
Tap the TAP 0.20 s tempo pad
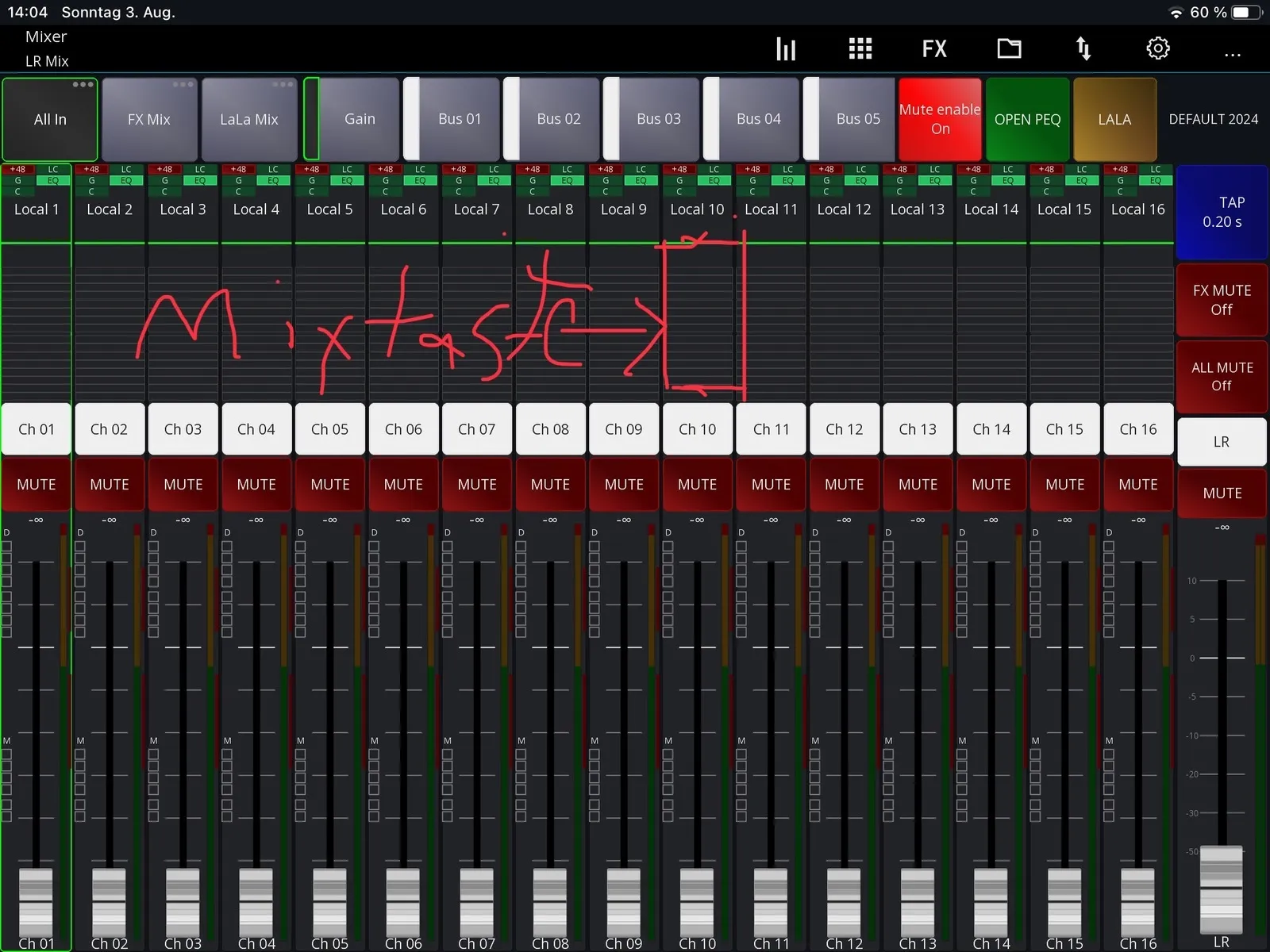(1222, 212)
